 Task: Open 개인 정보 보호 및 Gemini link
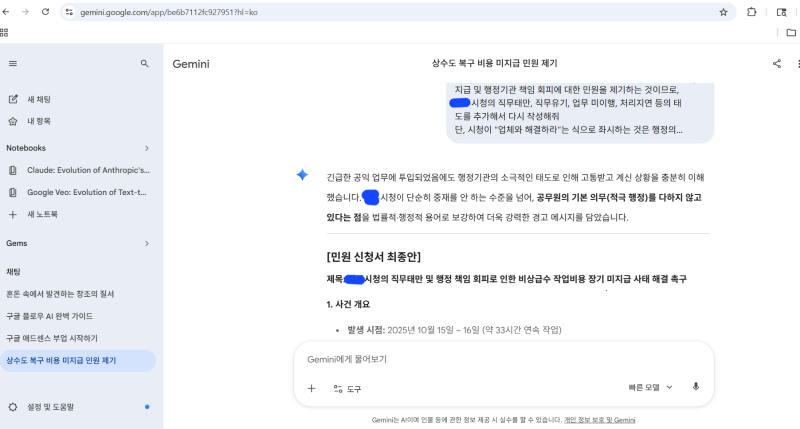pyautogui.click(x=599, y=420)
